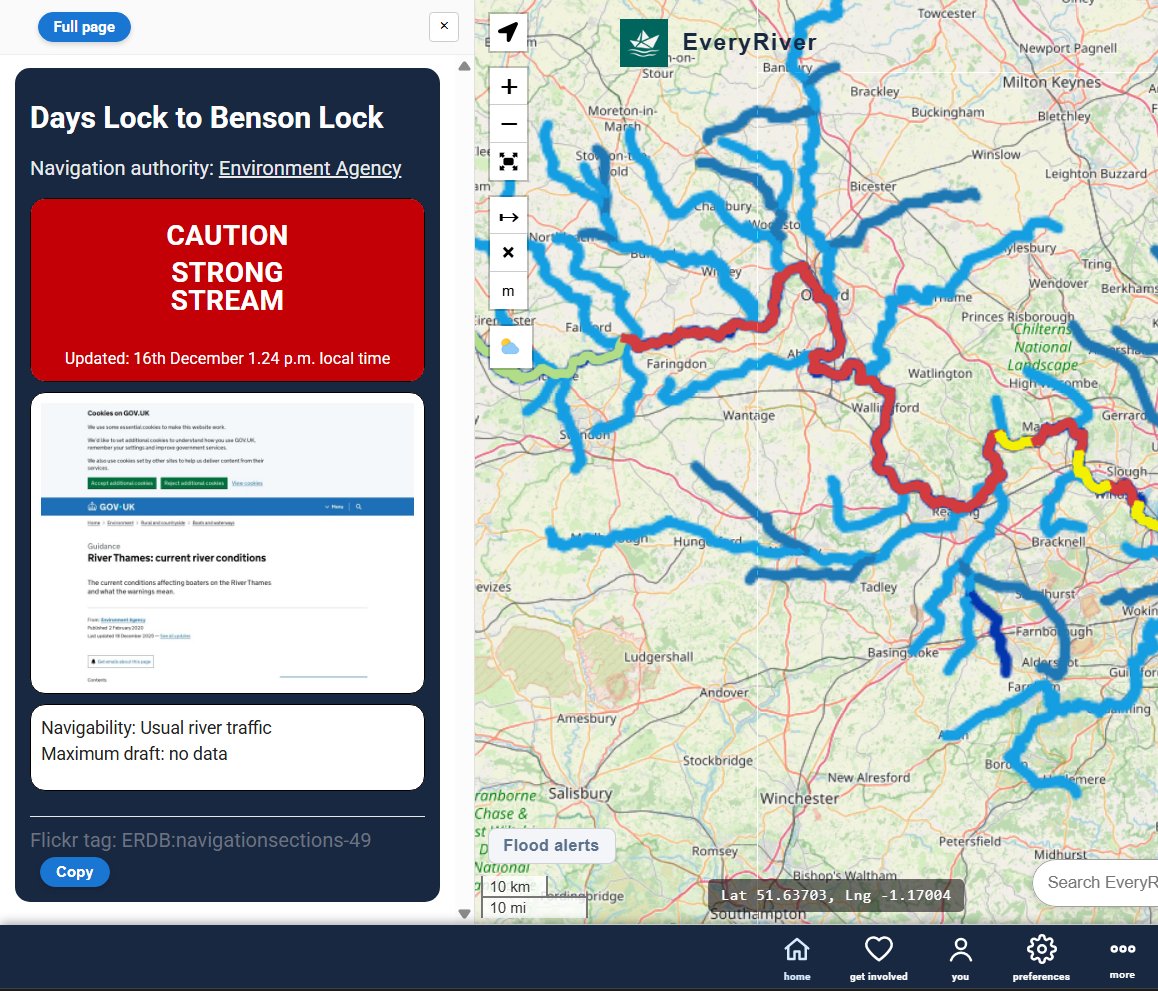Click the red Caution Strong Stream banner
Image resolution: width=1158 pixels, height=991 pixels.
pyautogui.click(x=228, y=290)
